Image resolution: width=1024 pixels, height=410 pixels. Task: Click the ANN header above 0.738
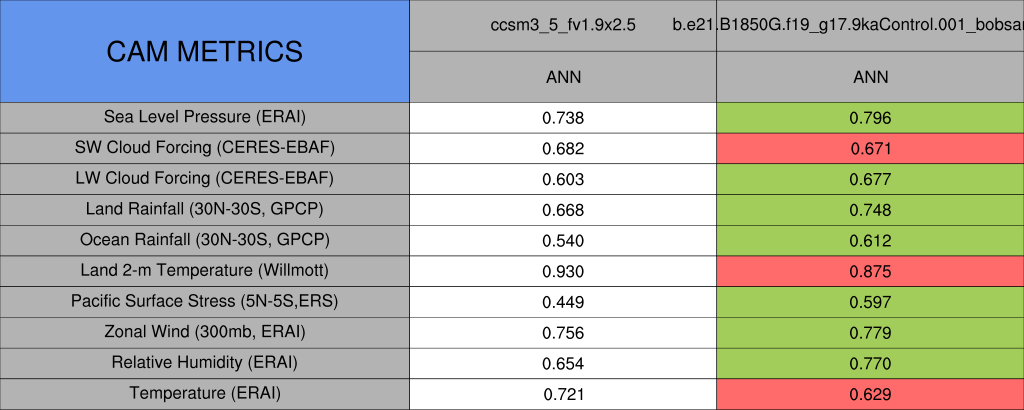[x=562, y=77]
